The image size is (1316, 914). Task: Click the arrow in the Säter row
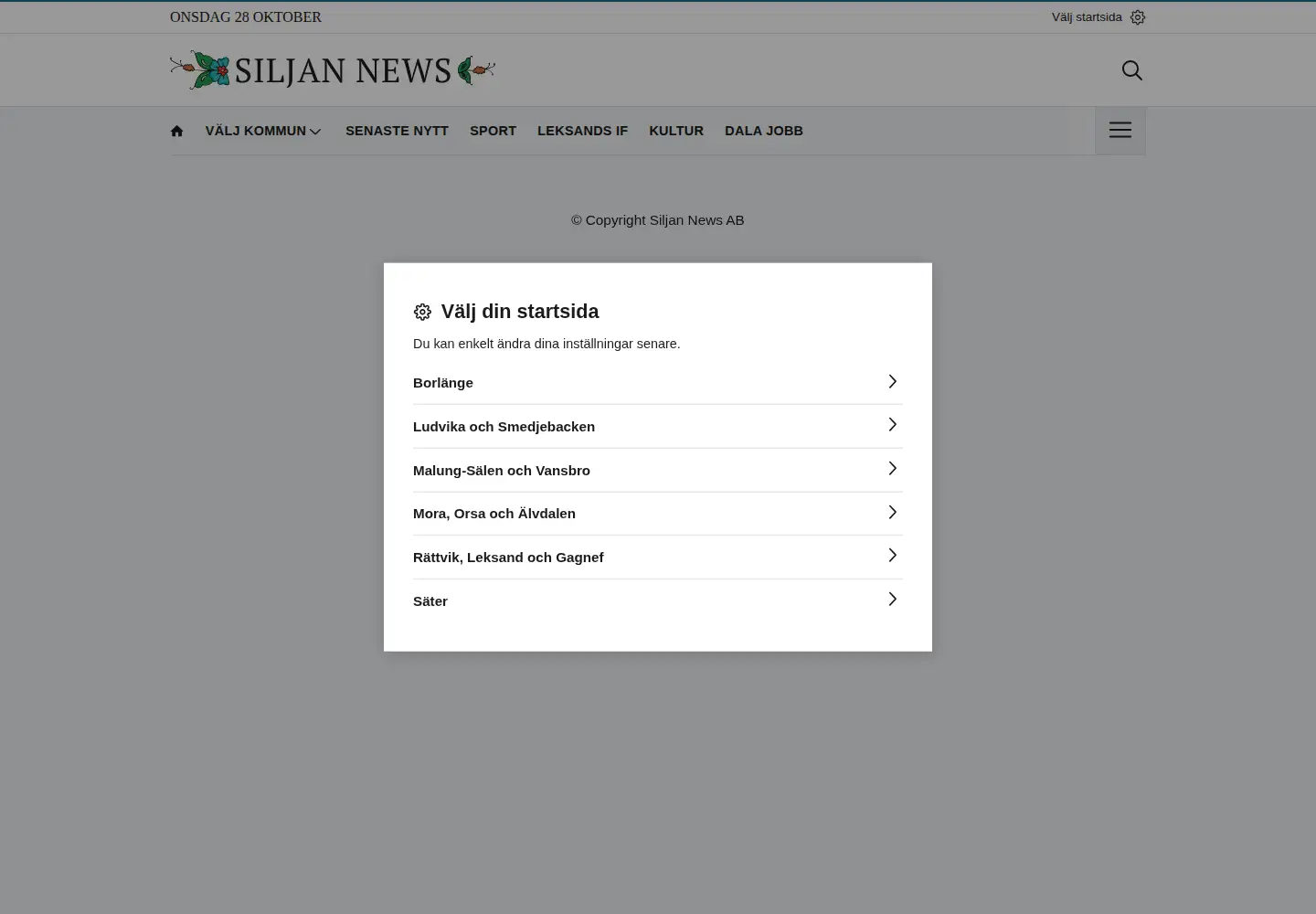tap(893, 599)
